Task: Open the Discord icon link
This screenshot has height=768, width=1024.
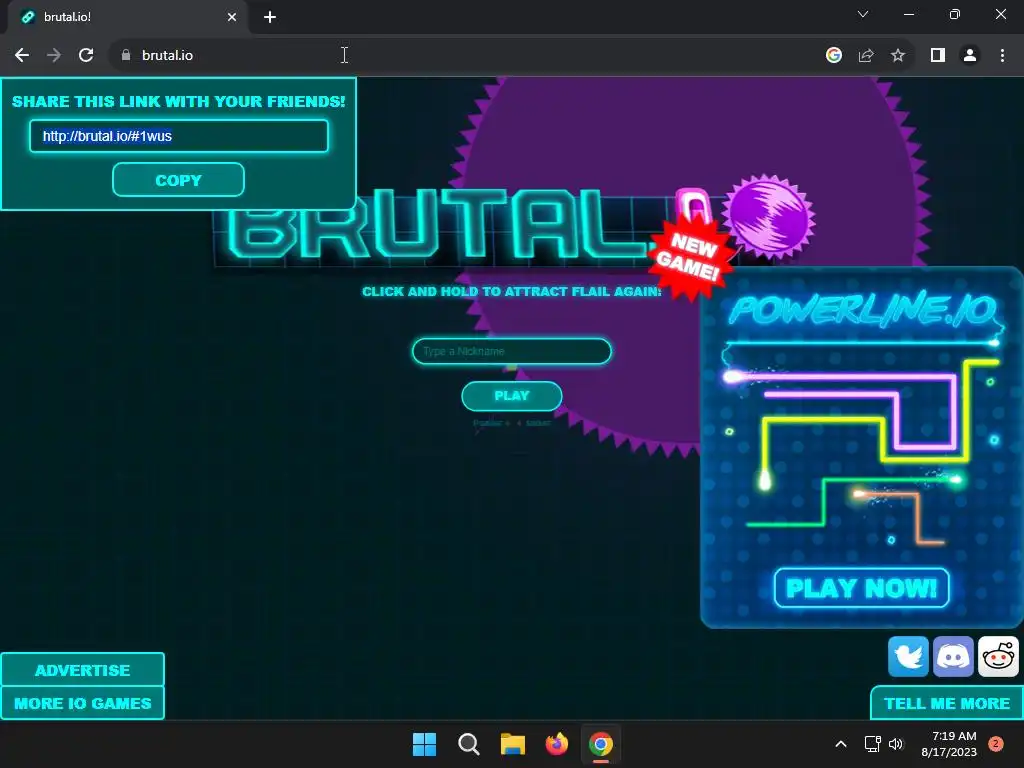Action: [x=953, y=656]
